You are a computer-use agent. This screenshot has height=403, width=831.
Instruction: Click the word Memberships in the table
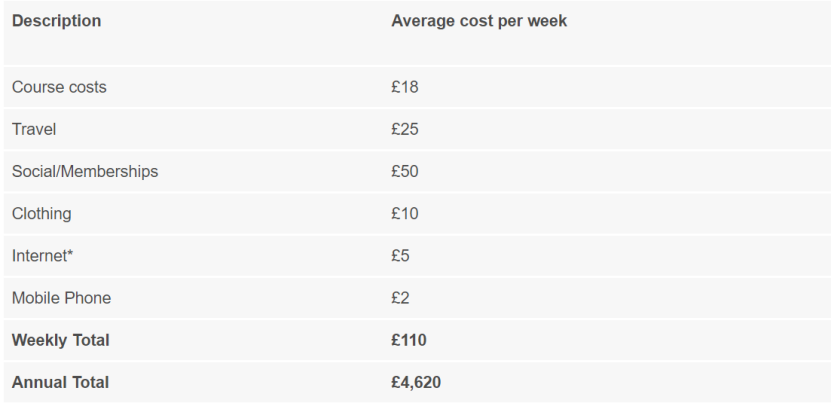[110, 171]
